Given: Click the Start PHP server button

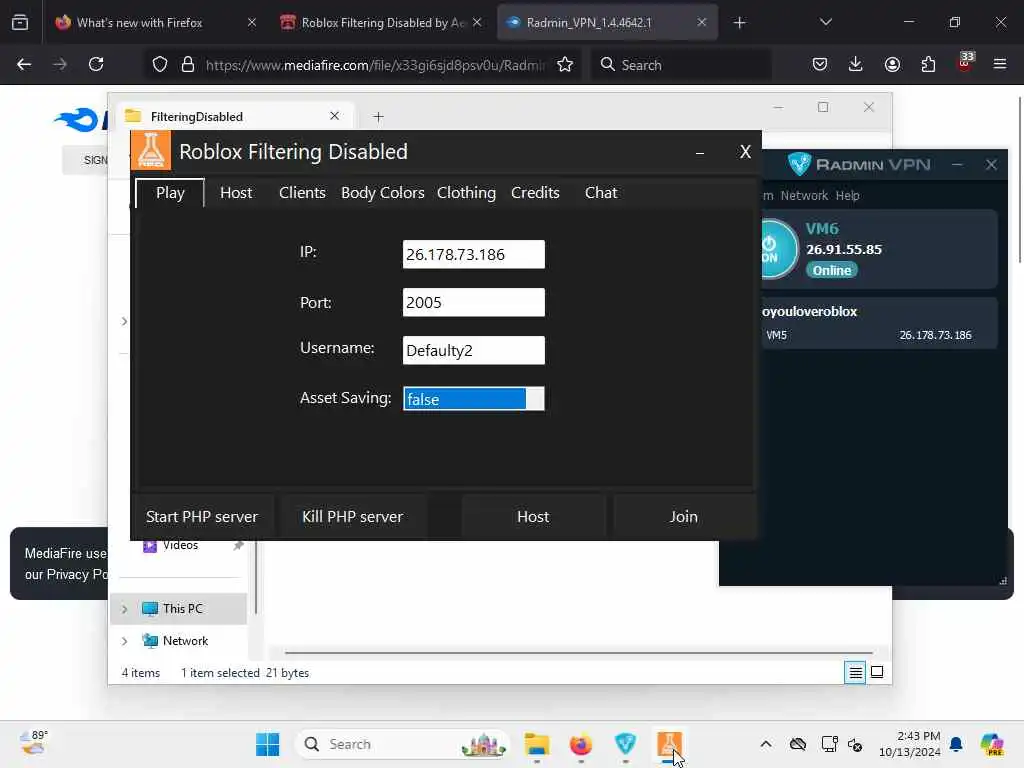Looking at the screenshot, I should point(202,517).
